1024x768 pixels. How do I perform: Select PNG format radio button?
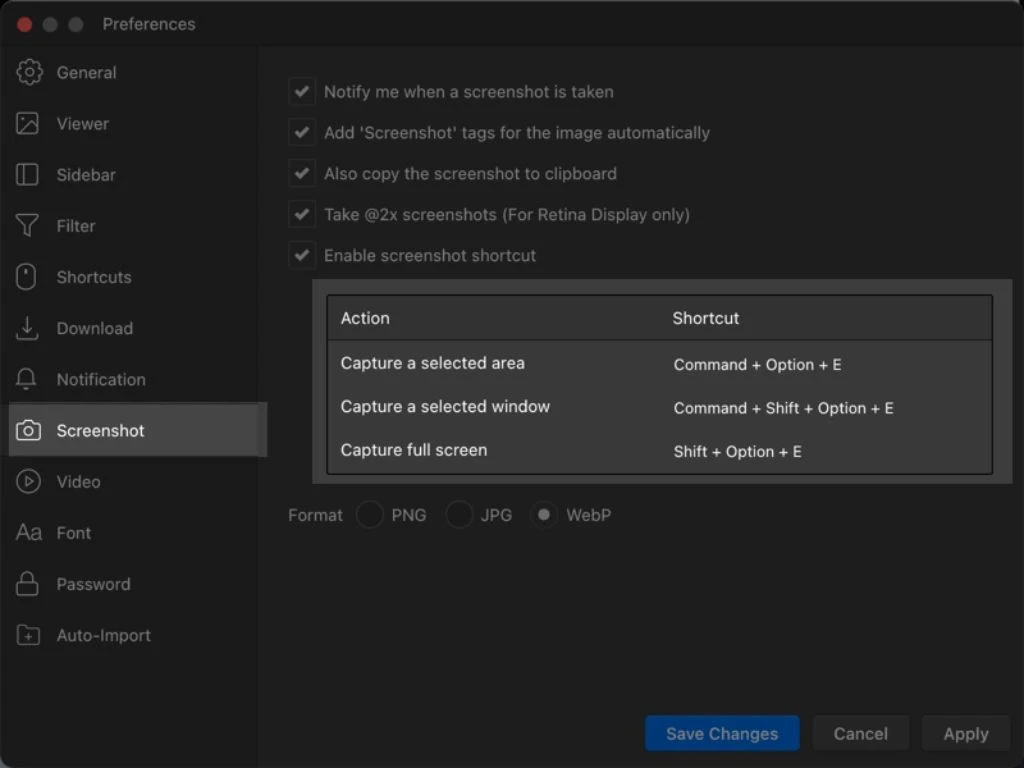pos(370,516)
